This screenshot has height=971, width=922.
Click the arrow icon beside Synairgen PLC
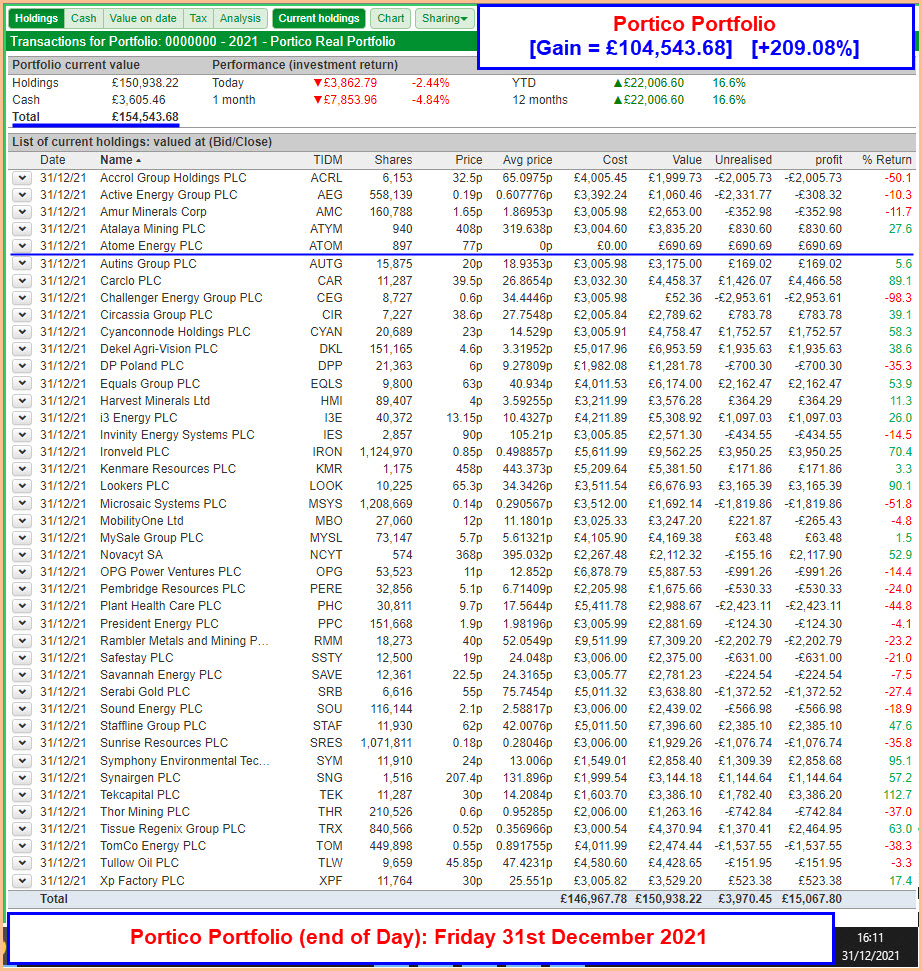(x=21, y=777)
